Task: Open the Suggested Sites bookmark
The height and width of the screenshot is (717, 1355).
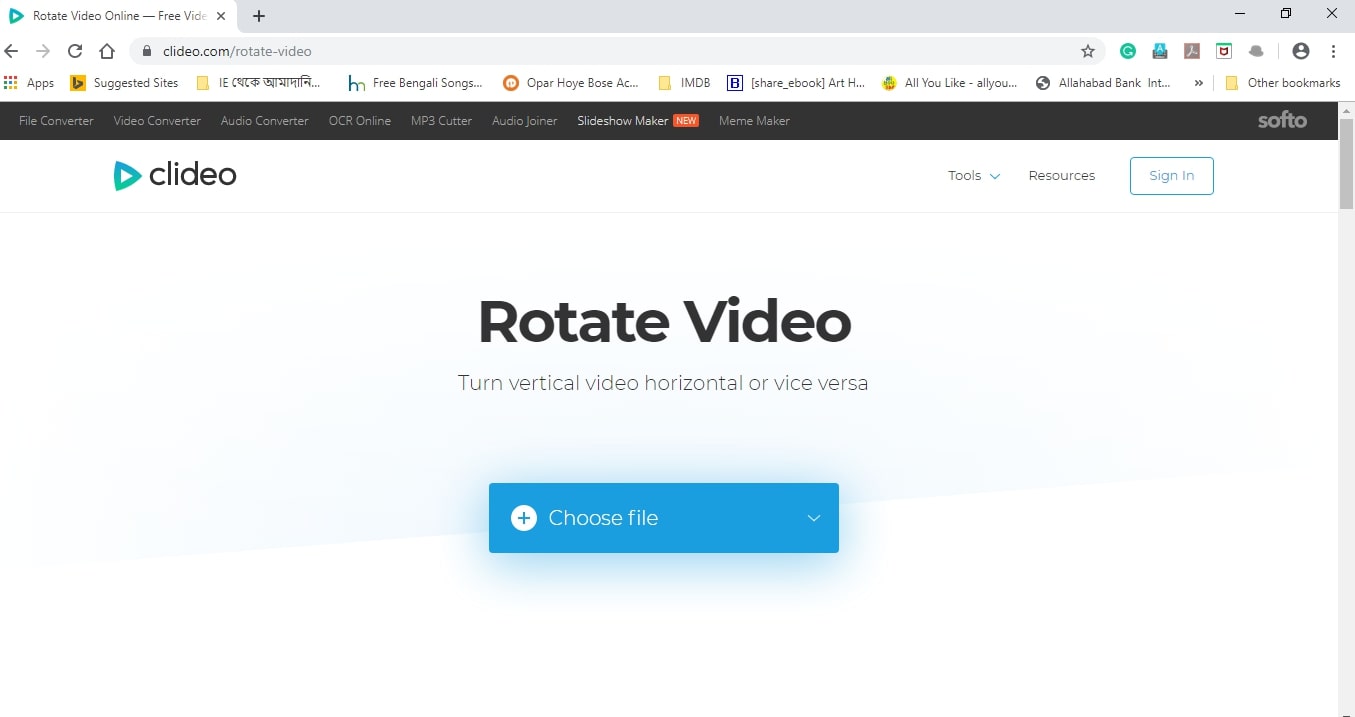Action: [124, 83]
